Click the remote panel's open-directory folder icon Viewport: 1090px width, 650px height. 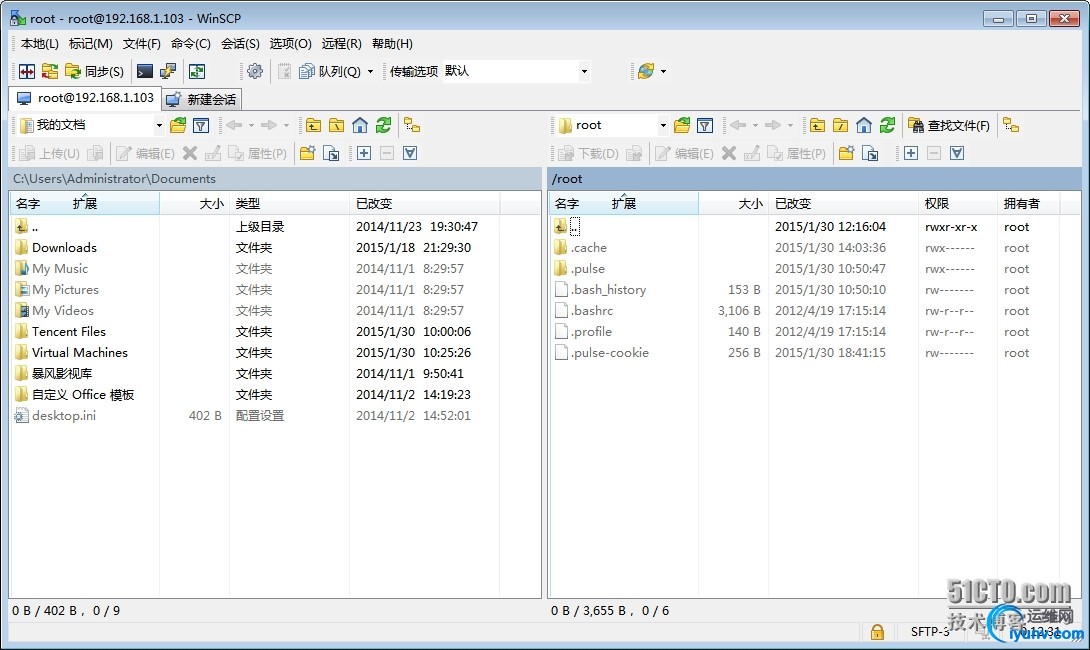click(x=682, y=125)
